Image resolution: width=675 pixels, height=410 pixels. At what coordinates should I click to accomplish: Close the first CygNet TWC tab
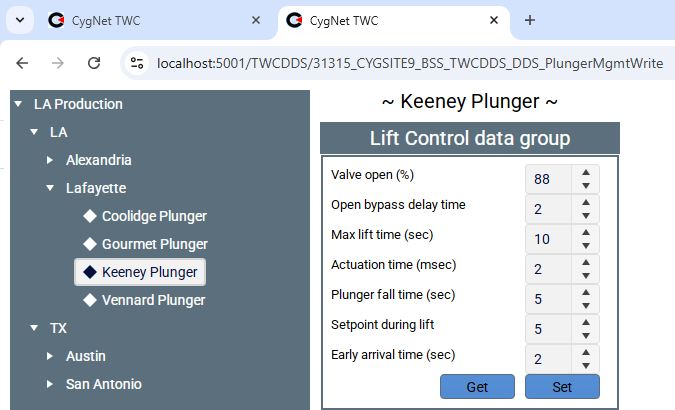(x=256, y=20)
